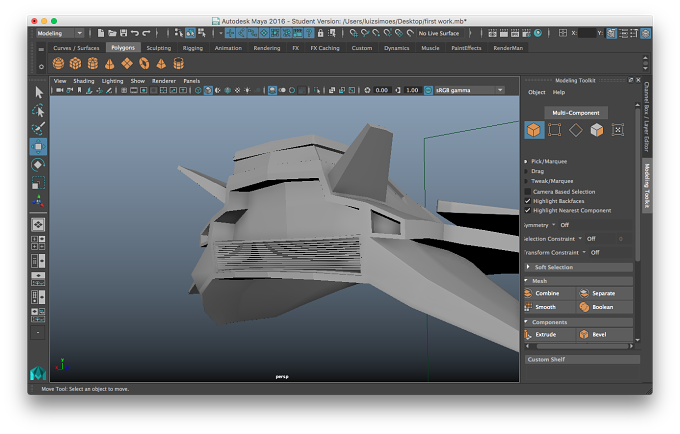This screenshot has height=434, width=680.
Task: Create a polygon plane from shelf
Action: pos(127,64)
